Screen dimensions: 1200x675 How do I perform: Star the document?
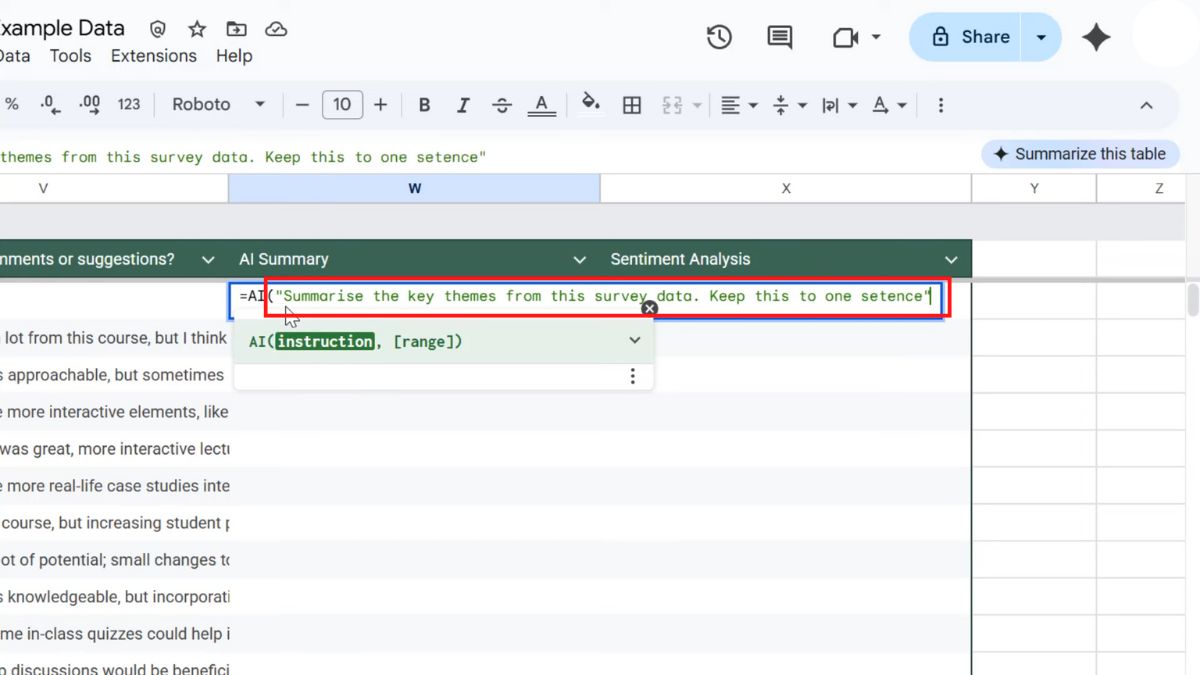tap(197, 29)
